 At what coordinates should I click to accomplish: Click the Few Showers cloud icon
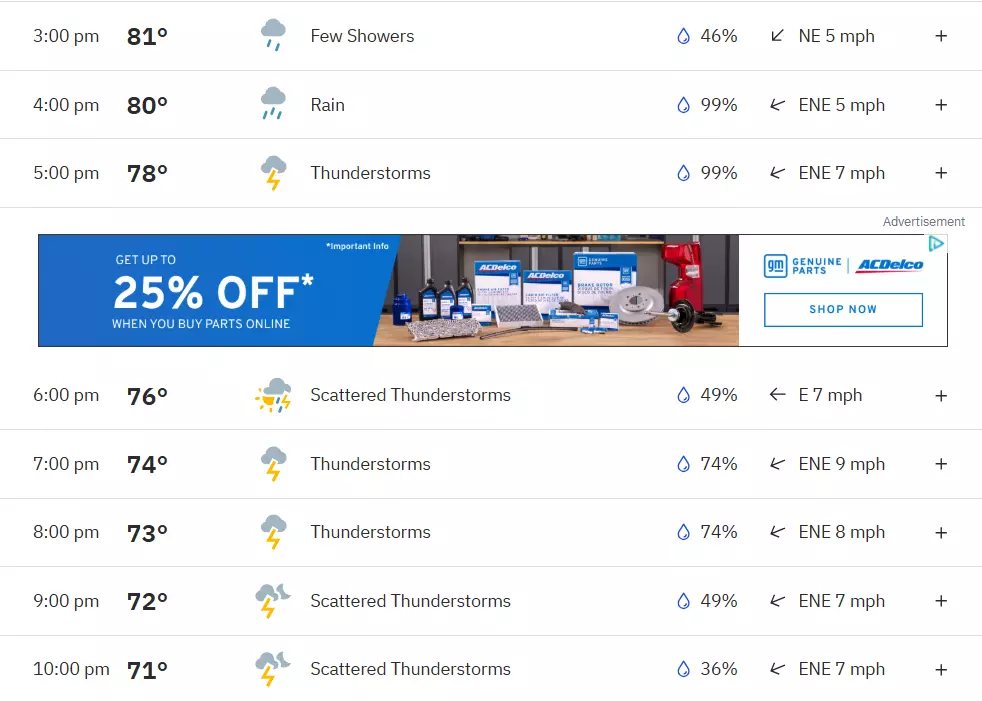tap(273, 35)
